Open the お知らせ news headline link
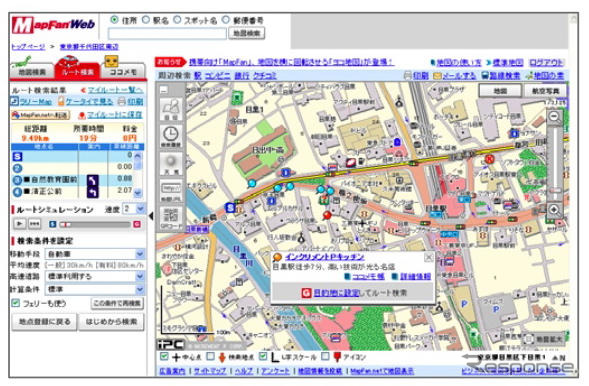The image size is (589, 386). [x=291, y=62]
